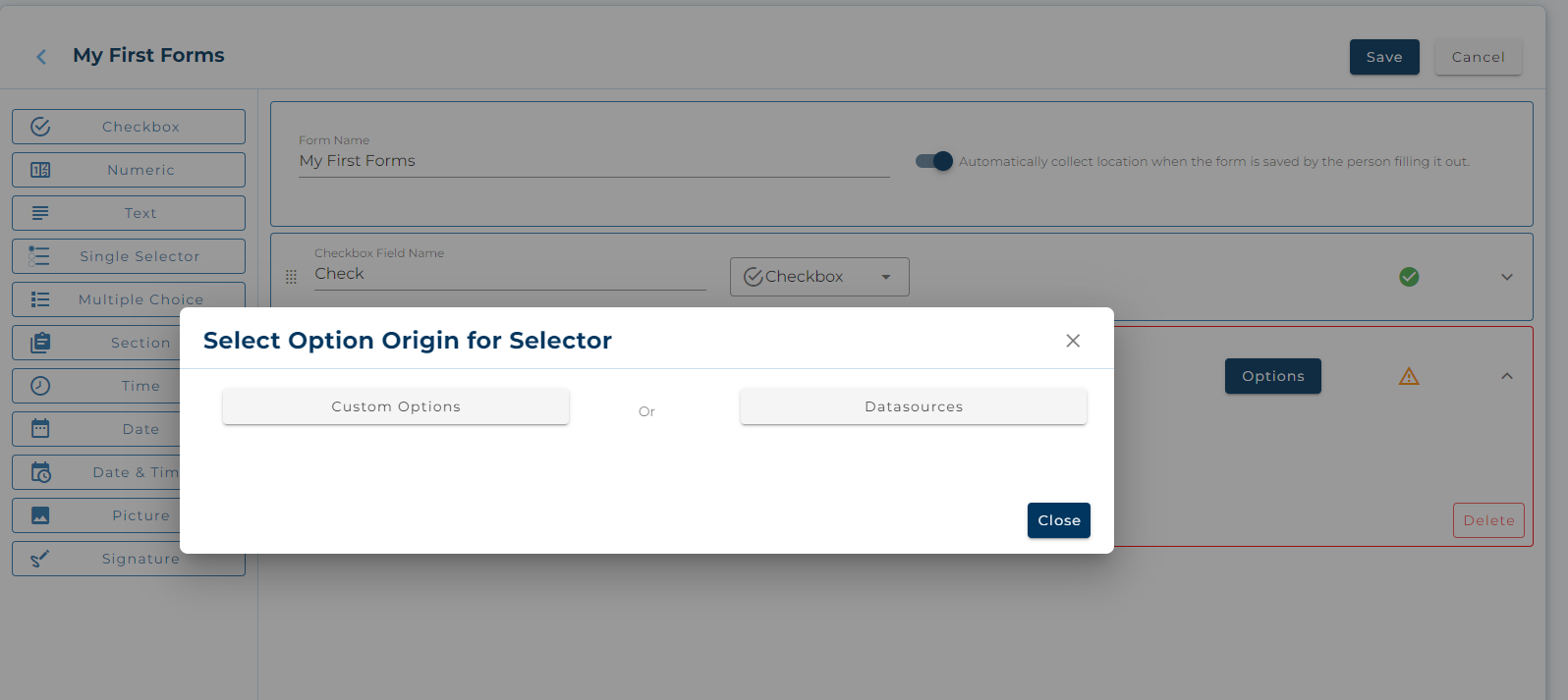The image size is (1568, 700).
Task: Choose Datasources as option origin
Action: click(914, 406)
